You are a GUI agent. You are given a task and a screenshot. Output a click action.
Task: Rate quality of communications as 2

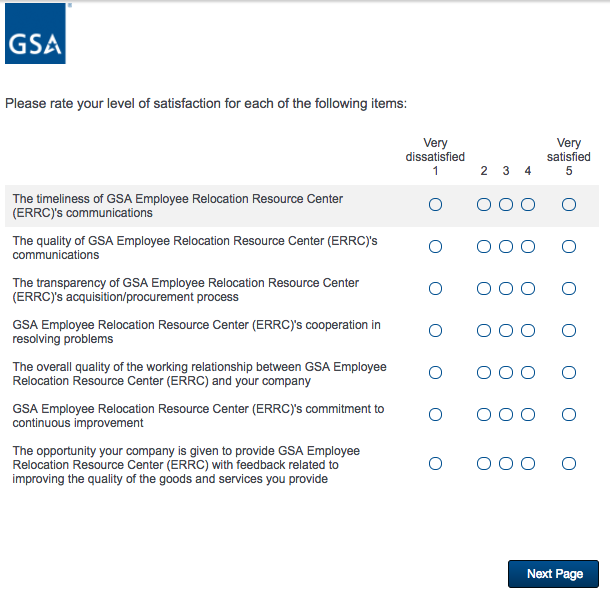(484, 247)
